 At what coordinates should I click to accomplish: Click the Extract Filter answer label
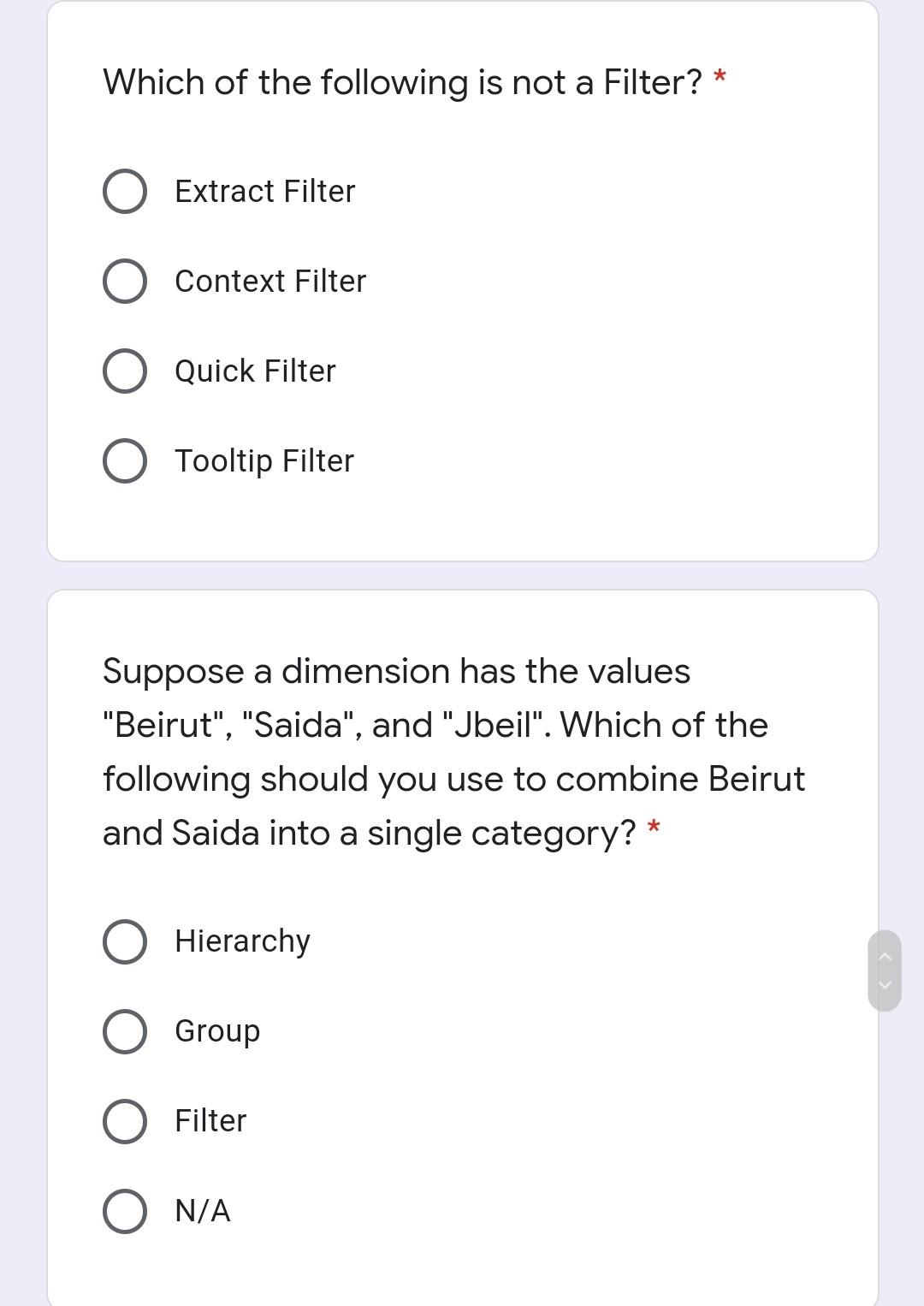click(264, 190)
